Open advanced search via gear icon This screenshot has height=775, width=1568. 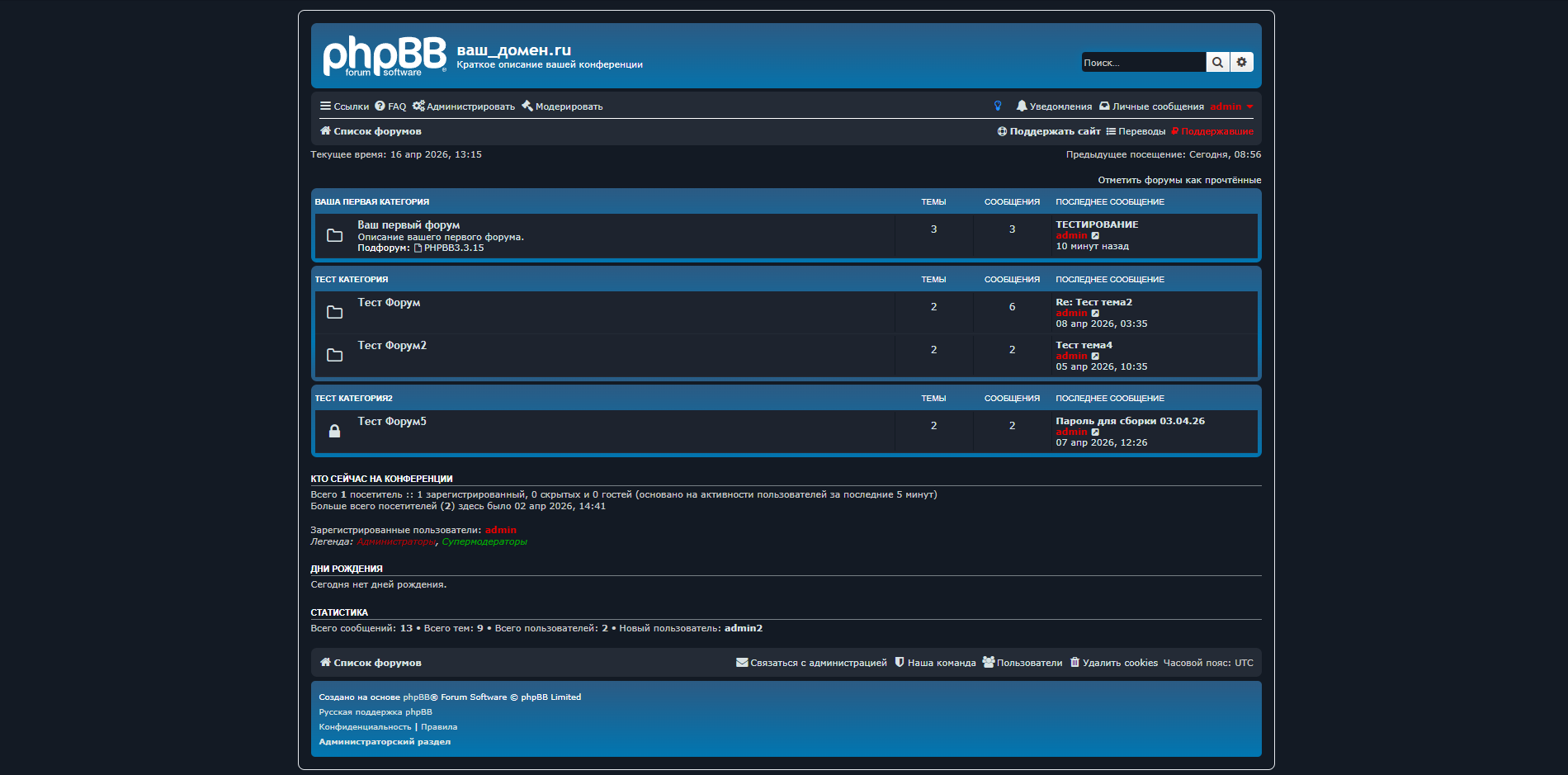[x=1241, y=63]
